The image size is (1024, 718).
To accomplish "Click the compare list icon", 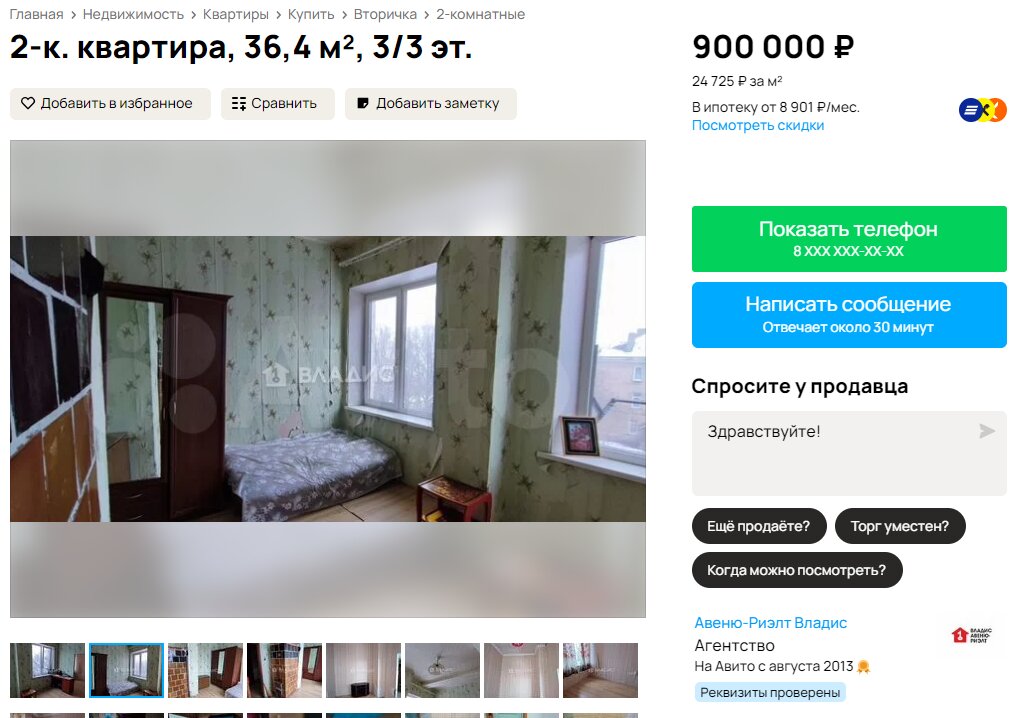I will 239,103.
